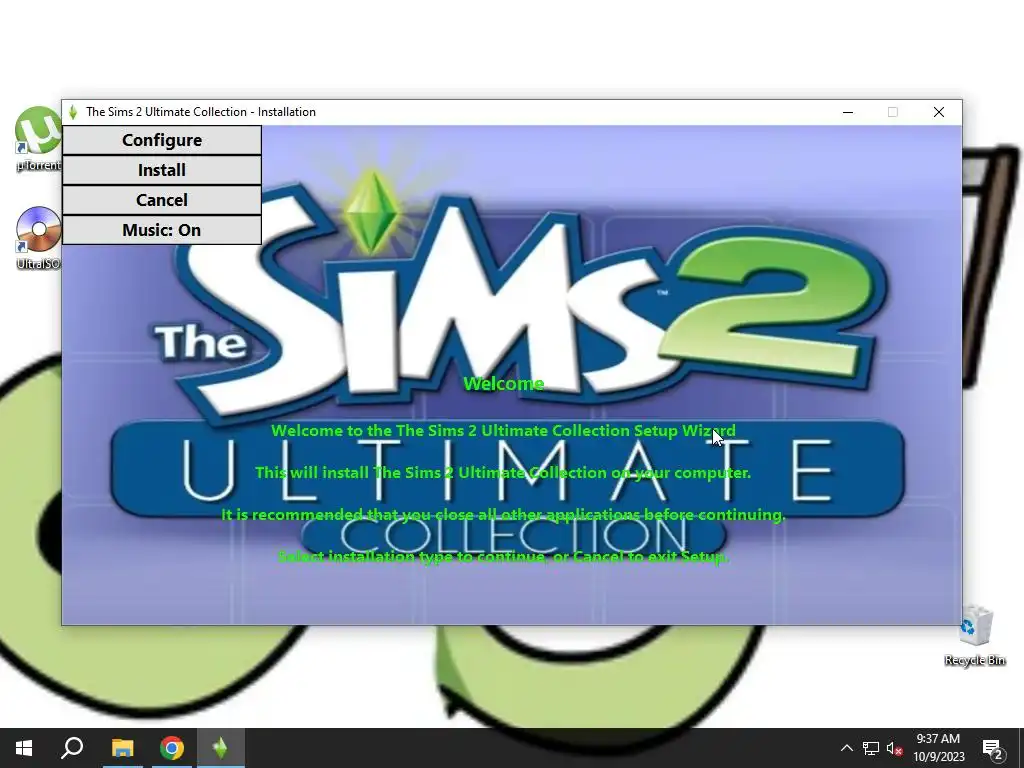Start setup with the Install button
The width and height of the screenshot is (1024, 768).
162,170
